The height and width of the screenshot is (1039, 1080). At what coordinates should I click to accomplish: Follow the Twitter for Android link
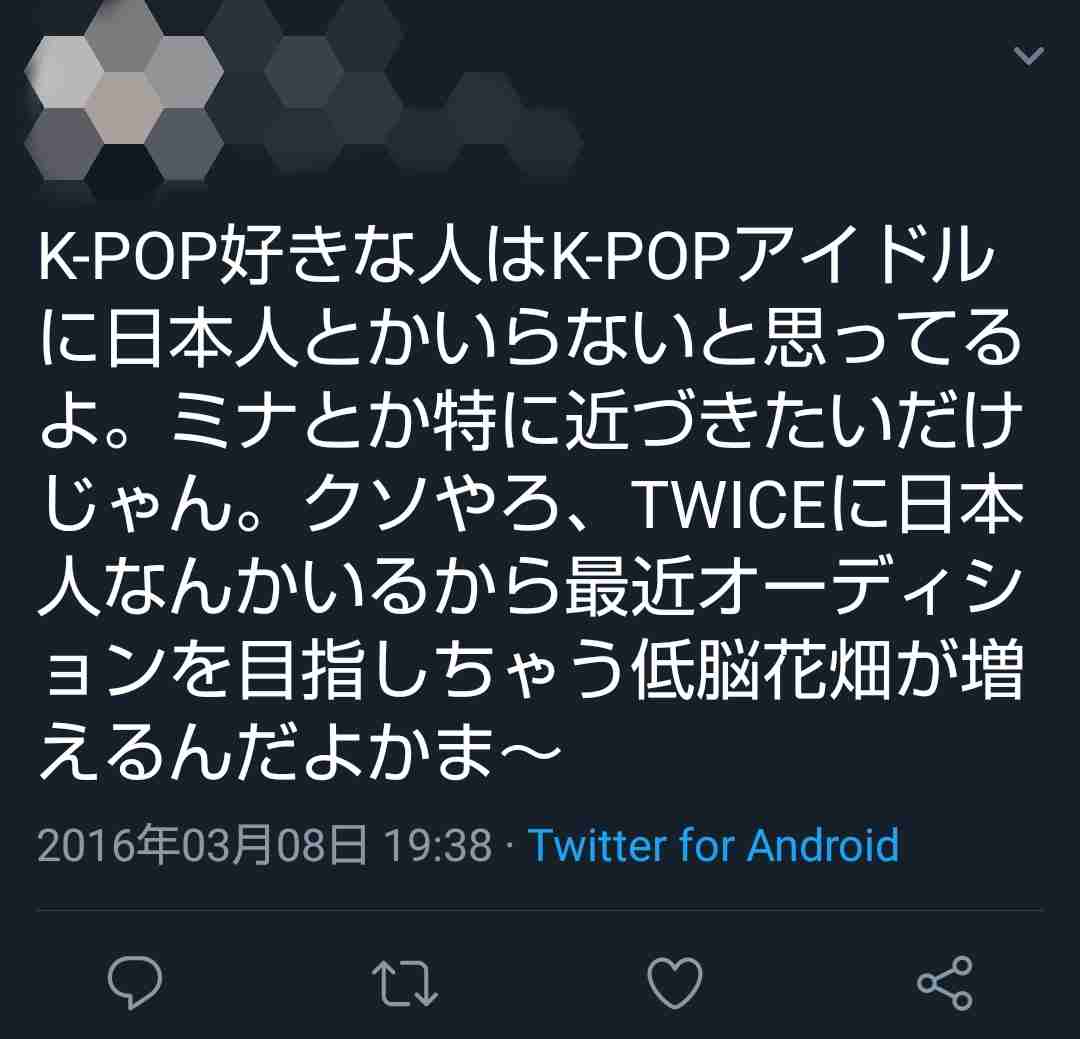pos(714,845)
